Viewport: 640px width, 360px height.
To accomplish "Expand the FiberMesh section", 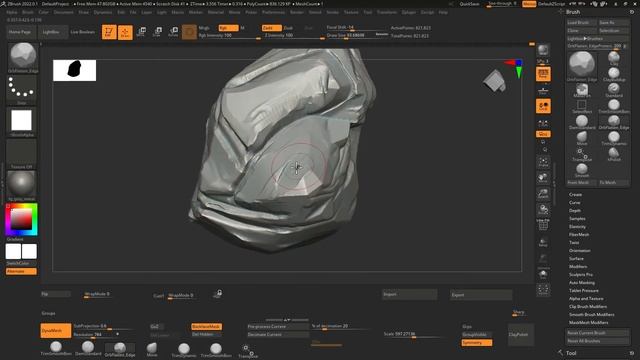I will tap(579, 235).
